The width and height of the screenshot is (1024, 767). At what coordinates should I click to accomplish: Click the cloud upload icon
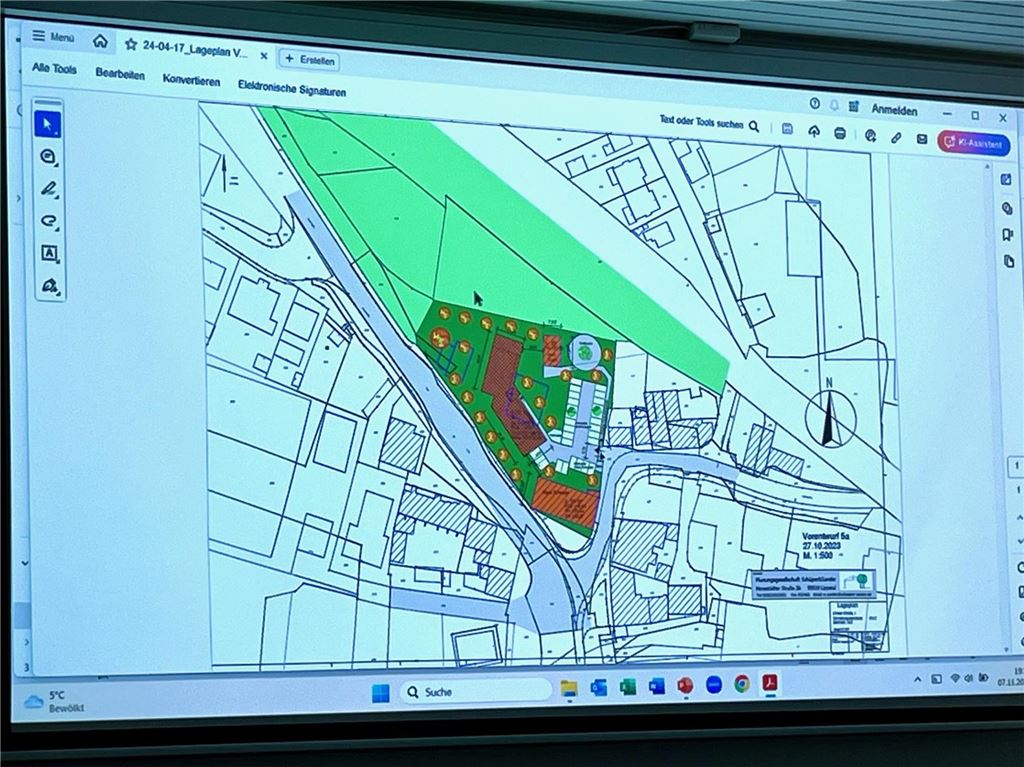tap(814, 131)
